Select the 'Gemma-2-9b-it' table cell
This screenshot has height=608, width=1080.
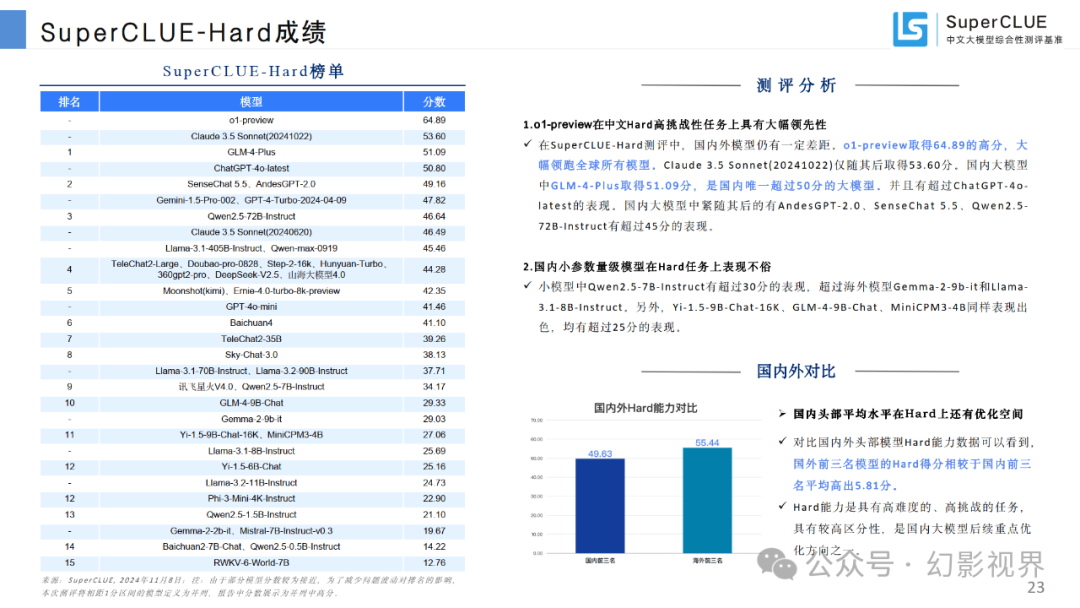point(251,419)
